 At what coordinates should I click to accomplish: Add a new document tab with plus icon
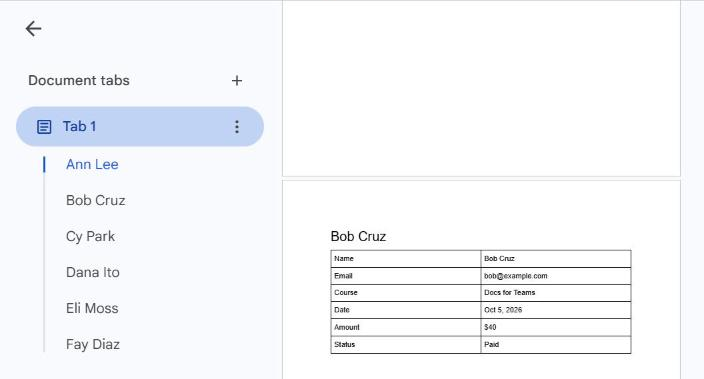click(237, 81)
